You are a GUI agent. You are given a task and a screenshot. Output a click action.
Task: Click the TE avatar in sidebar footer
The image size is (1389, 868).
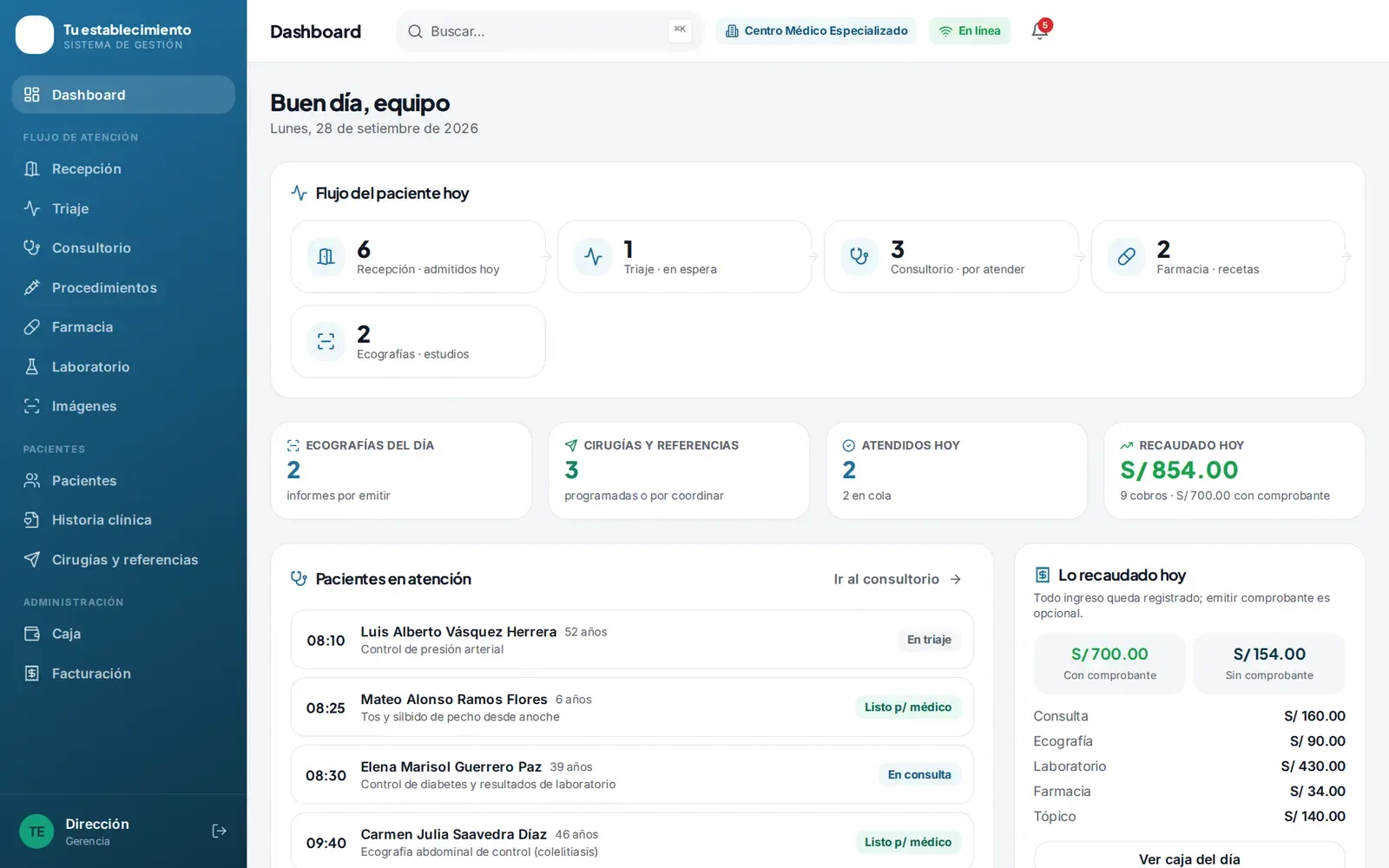coord(36,832)
